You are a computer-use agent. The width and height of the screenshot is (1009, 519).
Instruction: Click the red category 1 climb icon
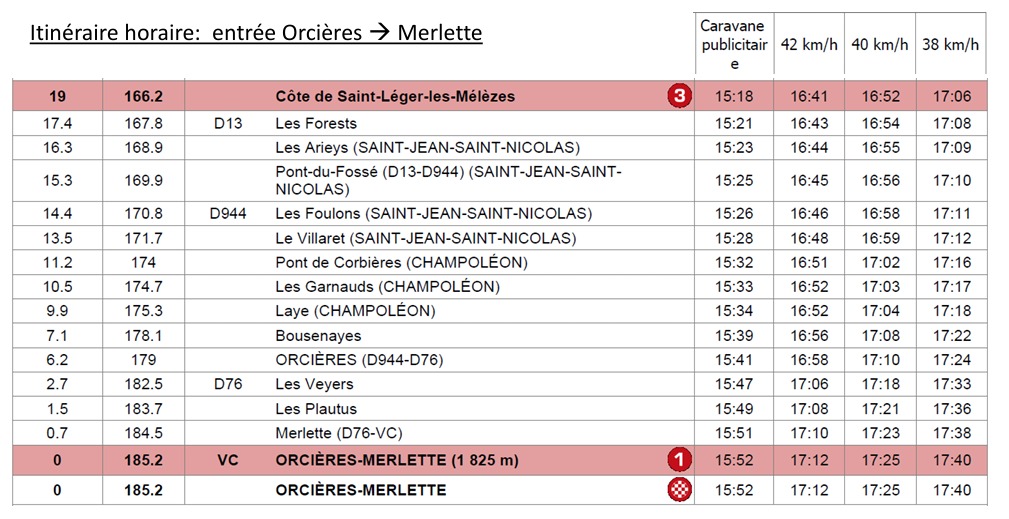(680, 460)
